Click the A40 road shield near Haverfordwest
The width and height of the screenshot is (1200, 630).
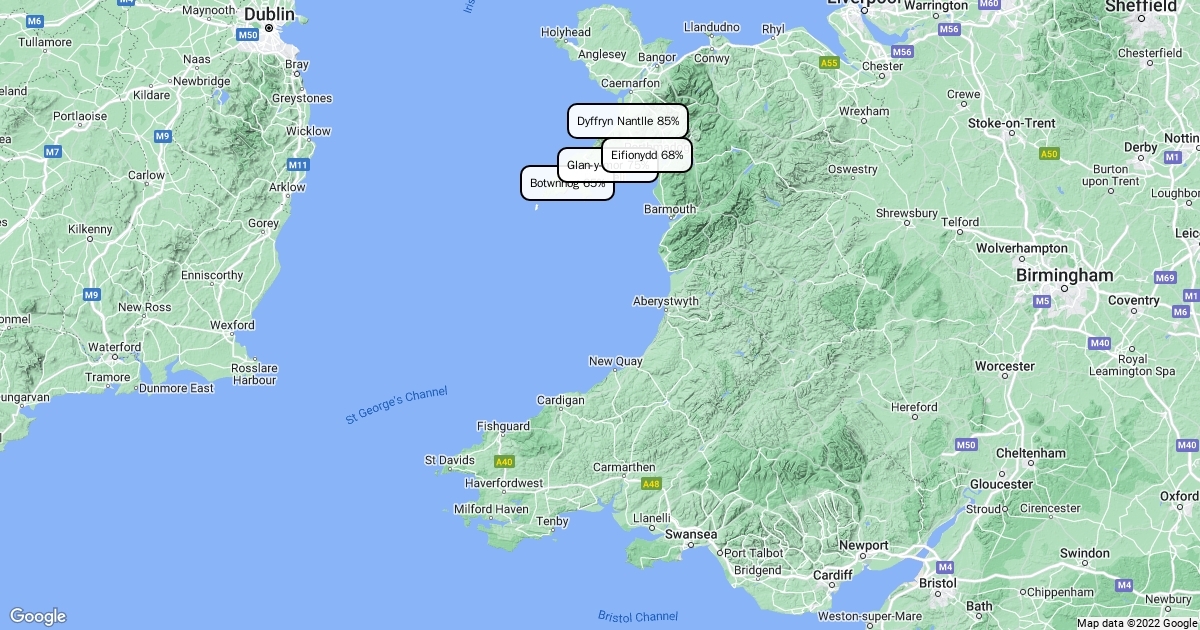pos(504,462)
